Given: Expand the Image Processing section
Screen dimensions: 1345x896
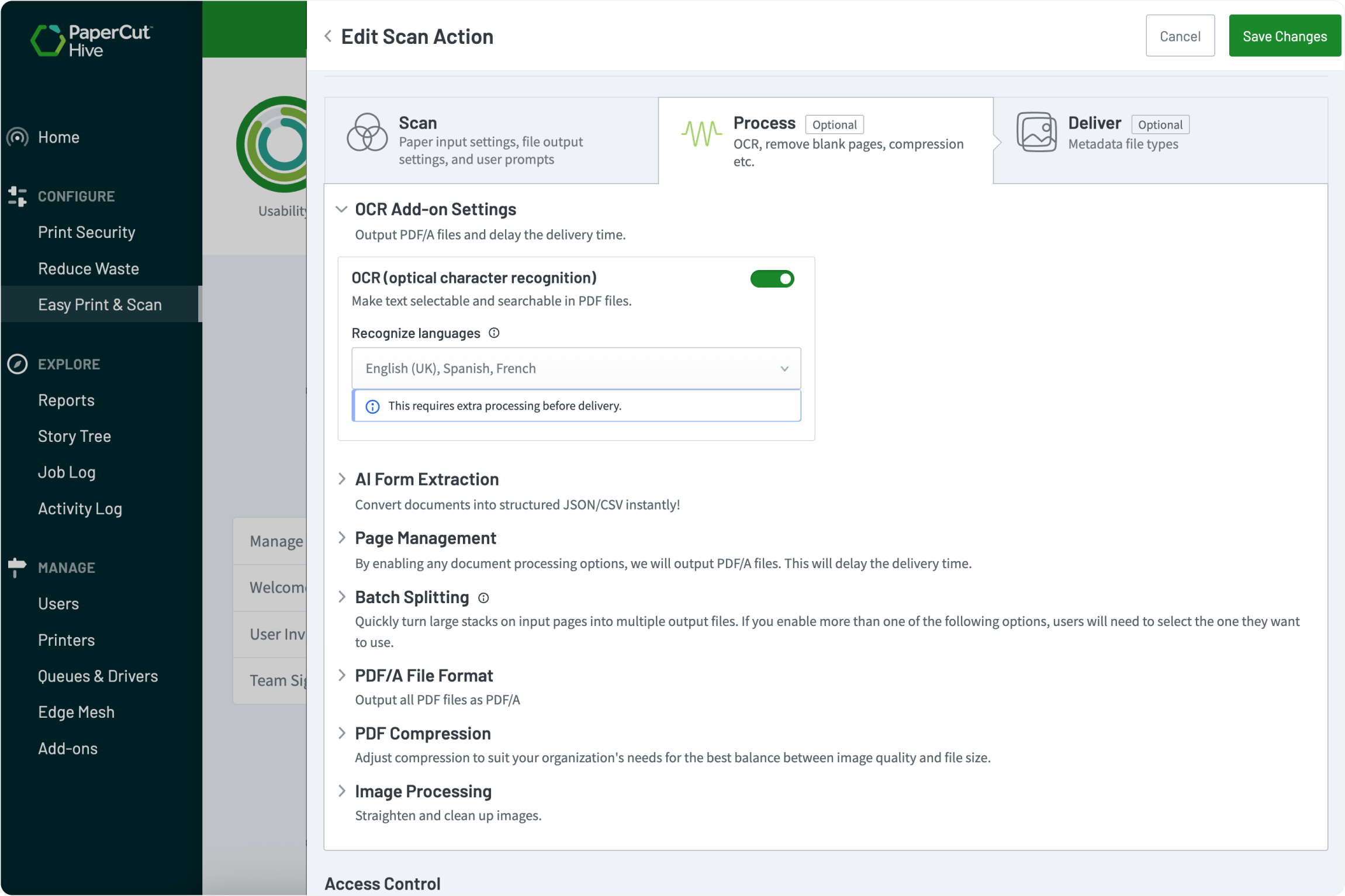Looking at the screenshot, I should pos(342,791).
